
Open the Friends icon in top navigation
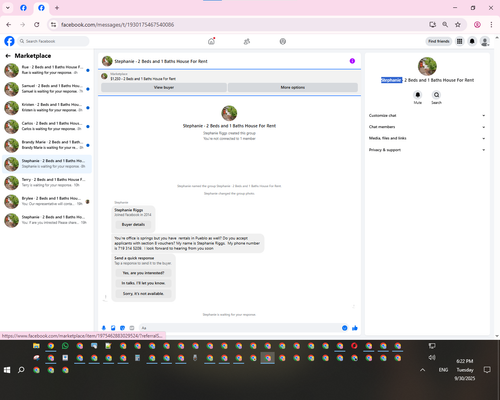(x=247, y=41)
